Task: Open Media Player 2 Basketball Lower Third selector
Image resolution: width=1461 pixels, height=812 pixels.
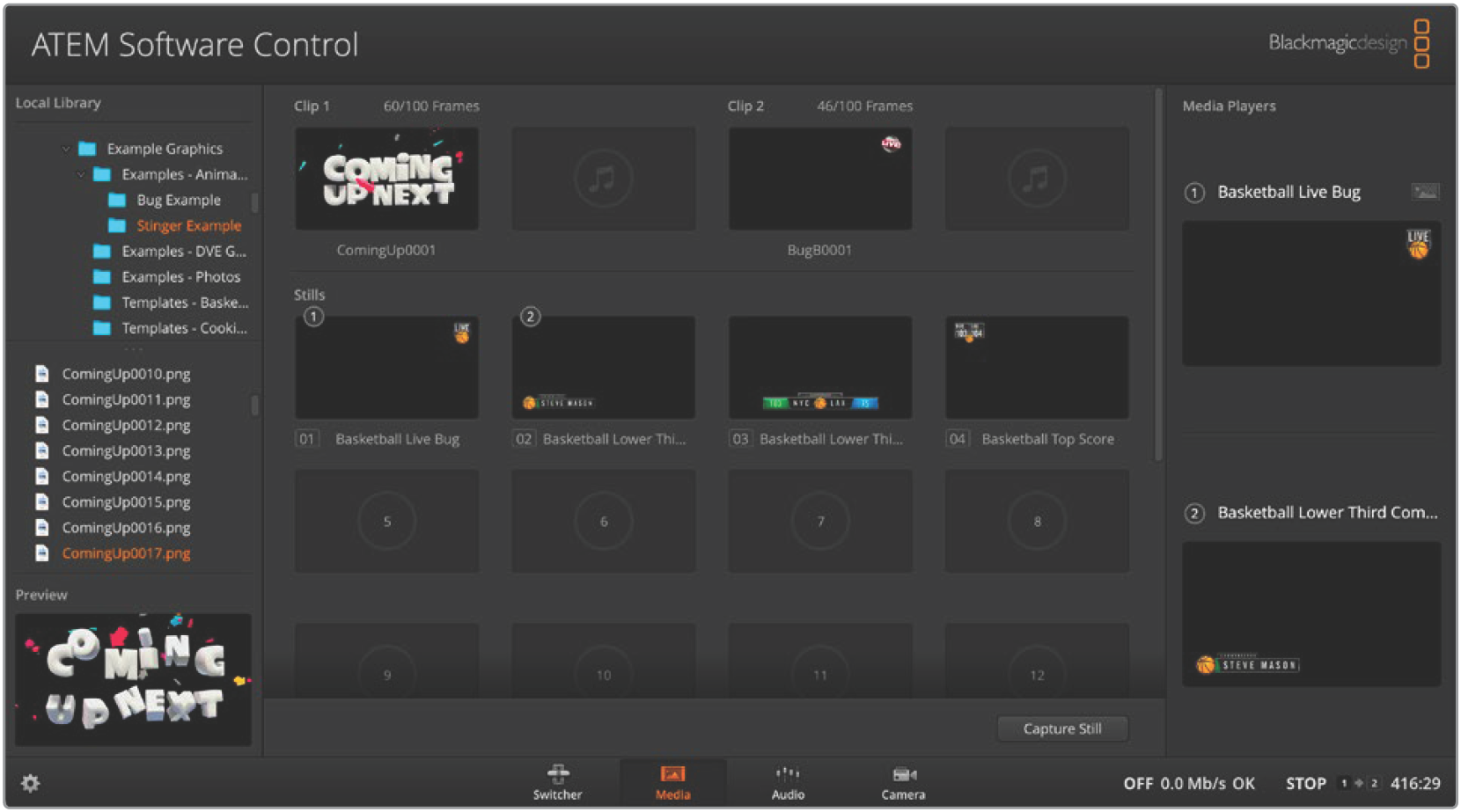Action: pos(1327,512)
